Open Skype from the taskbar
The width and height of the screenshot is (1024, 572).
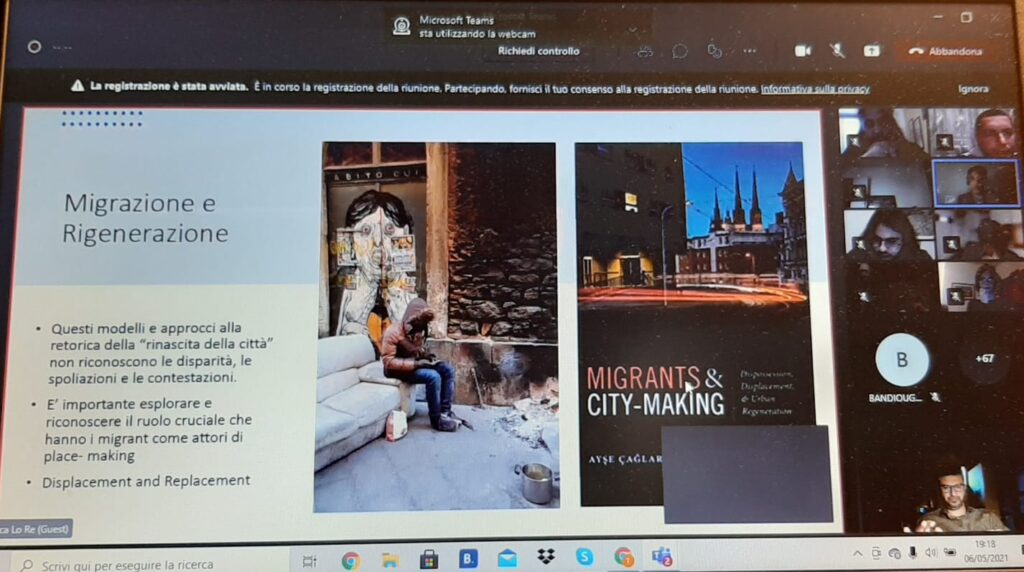(x=584, y=556)
